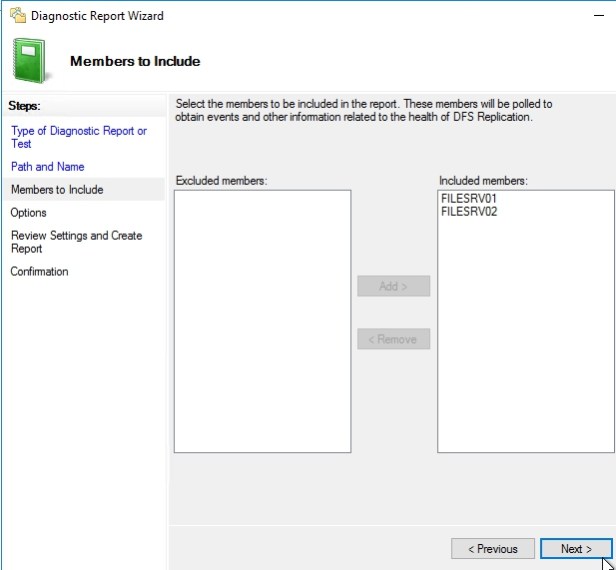
Task: Proceed by clicking Next > button
Action: (x=576, y=549)
